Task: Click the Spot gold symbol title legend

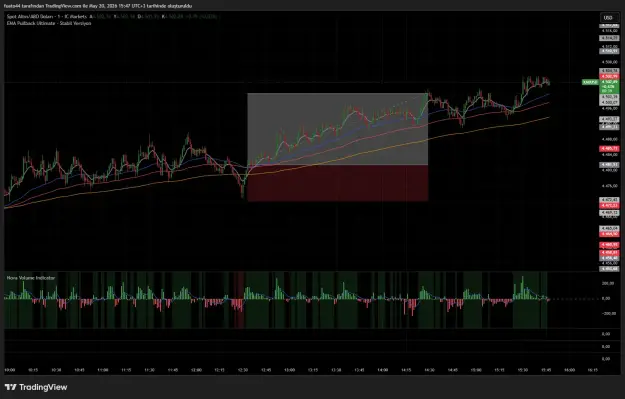Action: [47, 17]
